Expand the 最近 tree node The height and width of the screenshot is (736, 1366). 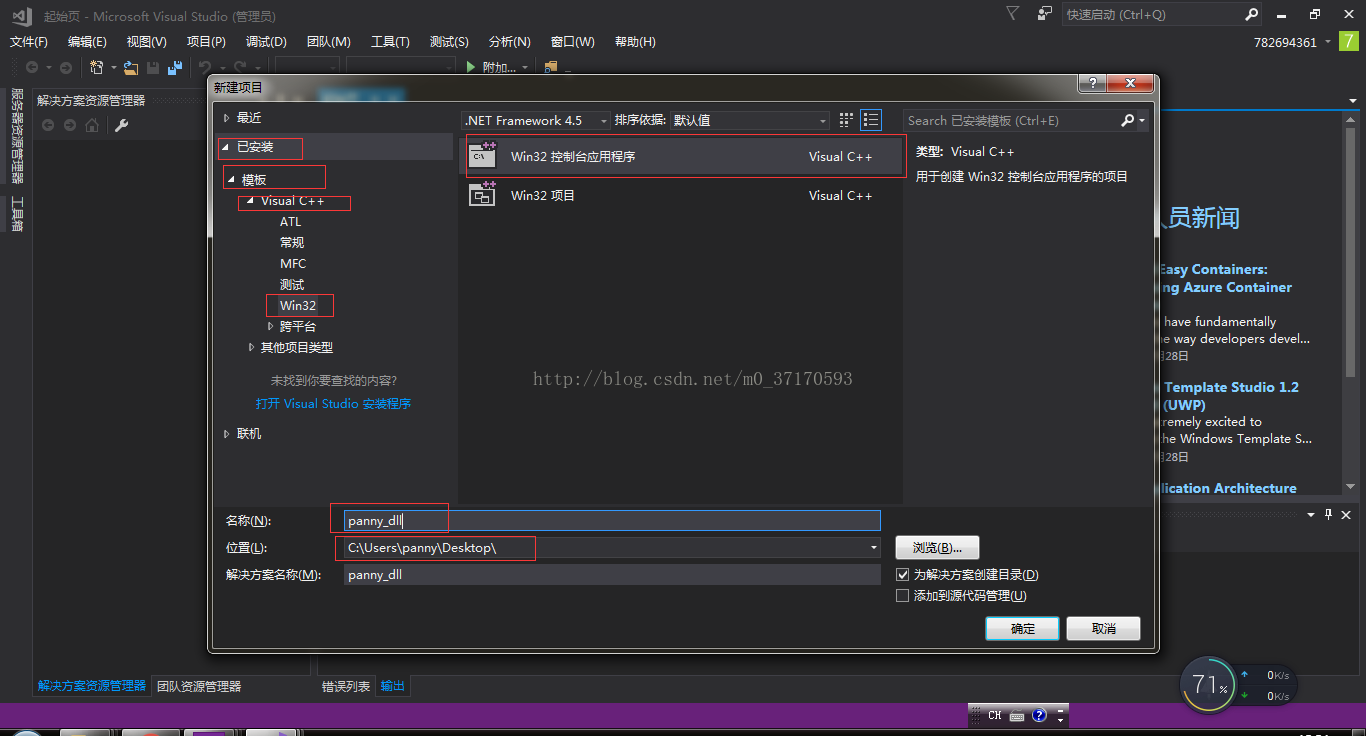tap(227, 118)
